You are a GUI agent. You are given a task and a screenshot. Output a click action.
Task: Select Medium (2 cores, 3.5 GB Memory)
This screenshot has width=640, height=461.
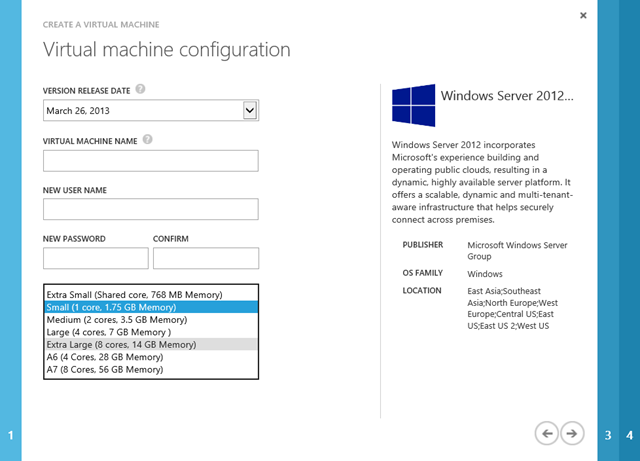[151, 320]
